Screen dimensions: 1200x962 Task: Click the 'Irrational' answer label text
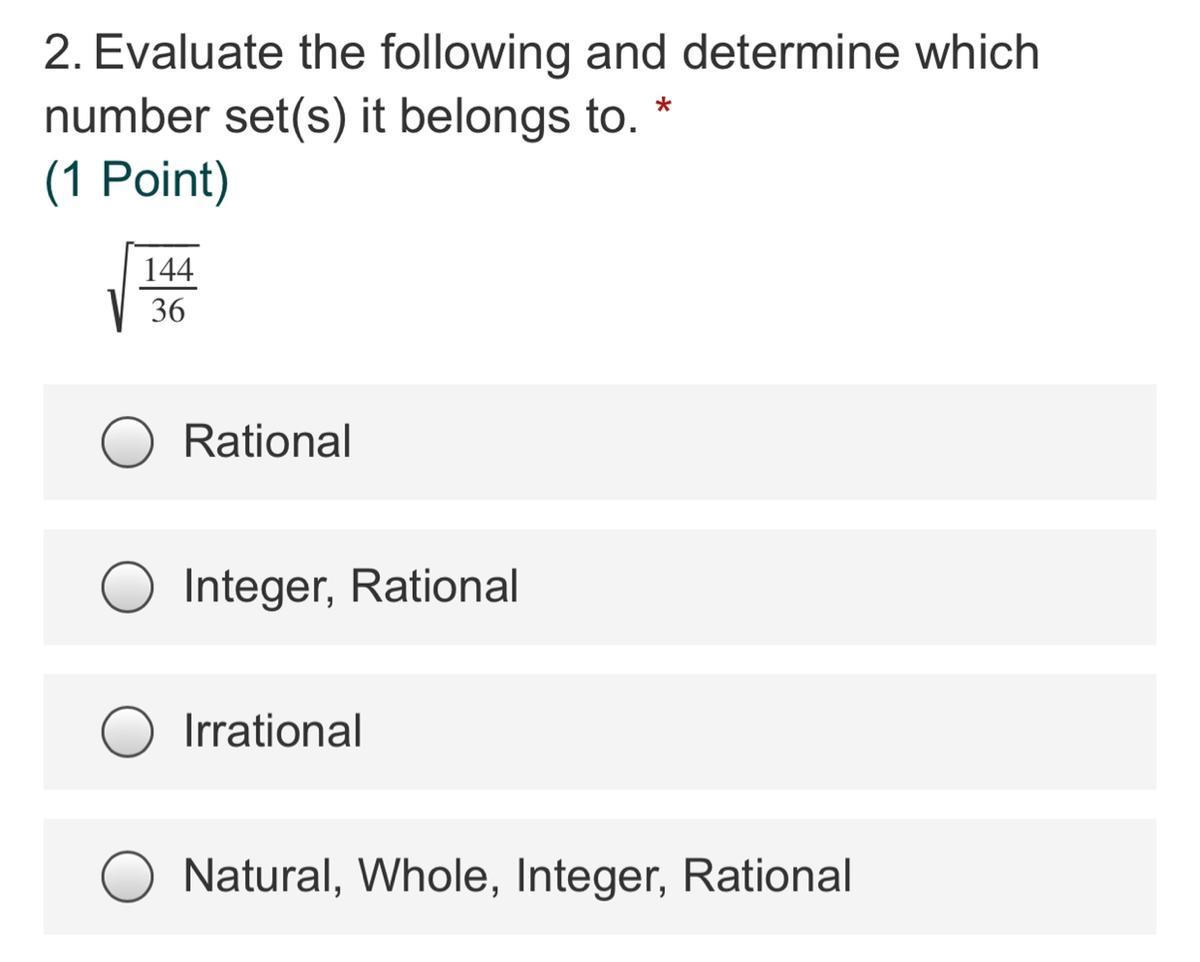[x=272, y=731]
